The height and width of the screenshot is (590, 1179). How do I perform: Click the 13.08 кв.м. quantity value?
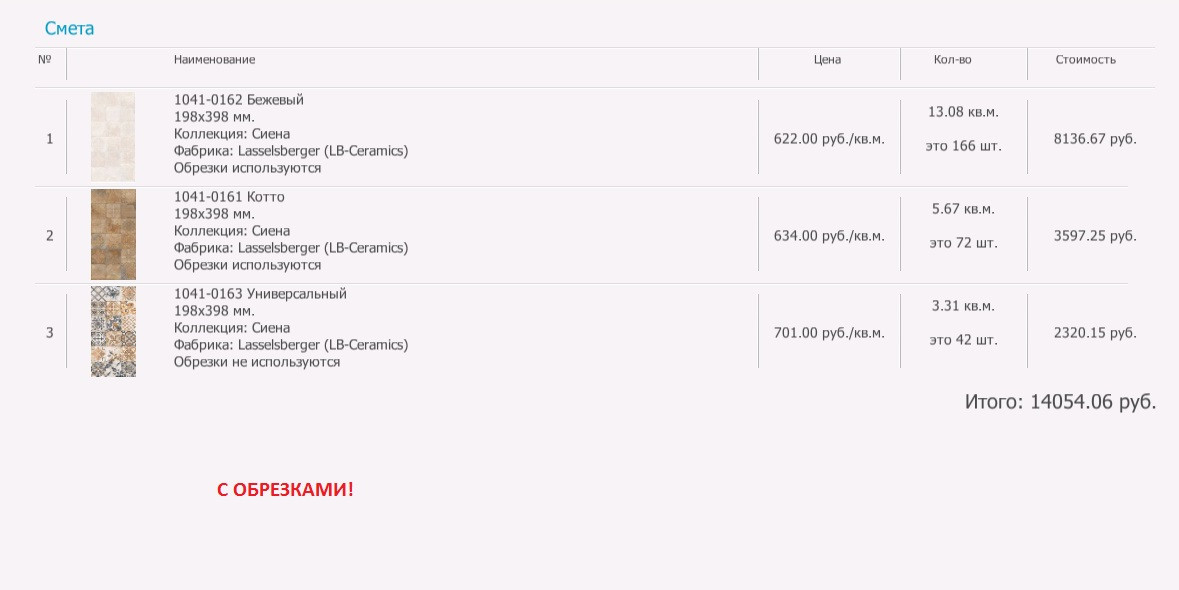[x=963, y=112]
